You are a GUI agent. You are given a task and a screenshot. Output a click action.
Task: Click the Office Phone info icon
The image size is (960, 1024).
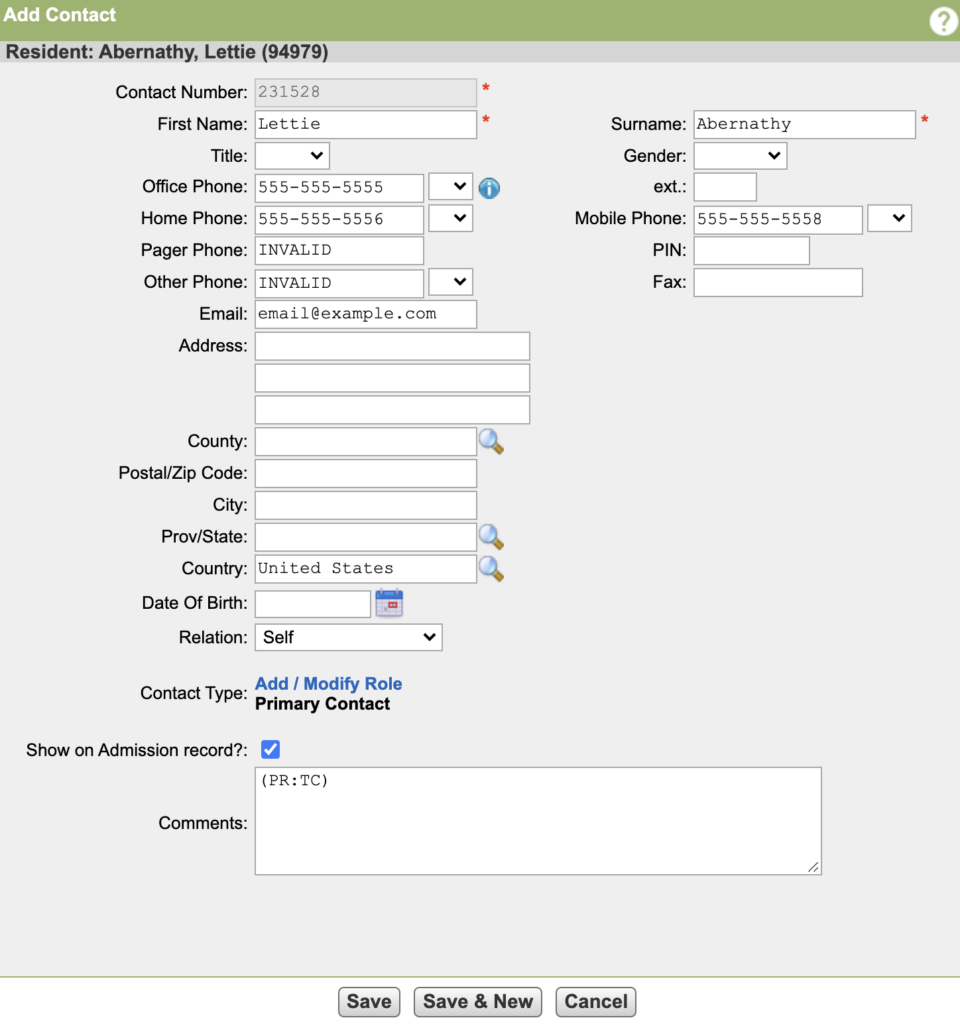tap(489, 188)
